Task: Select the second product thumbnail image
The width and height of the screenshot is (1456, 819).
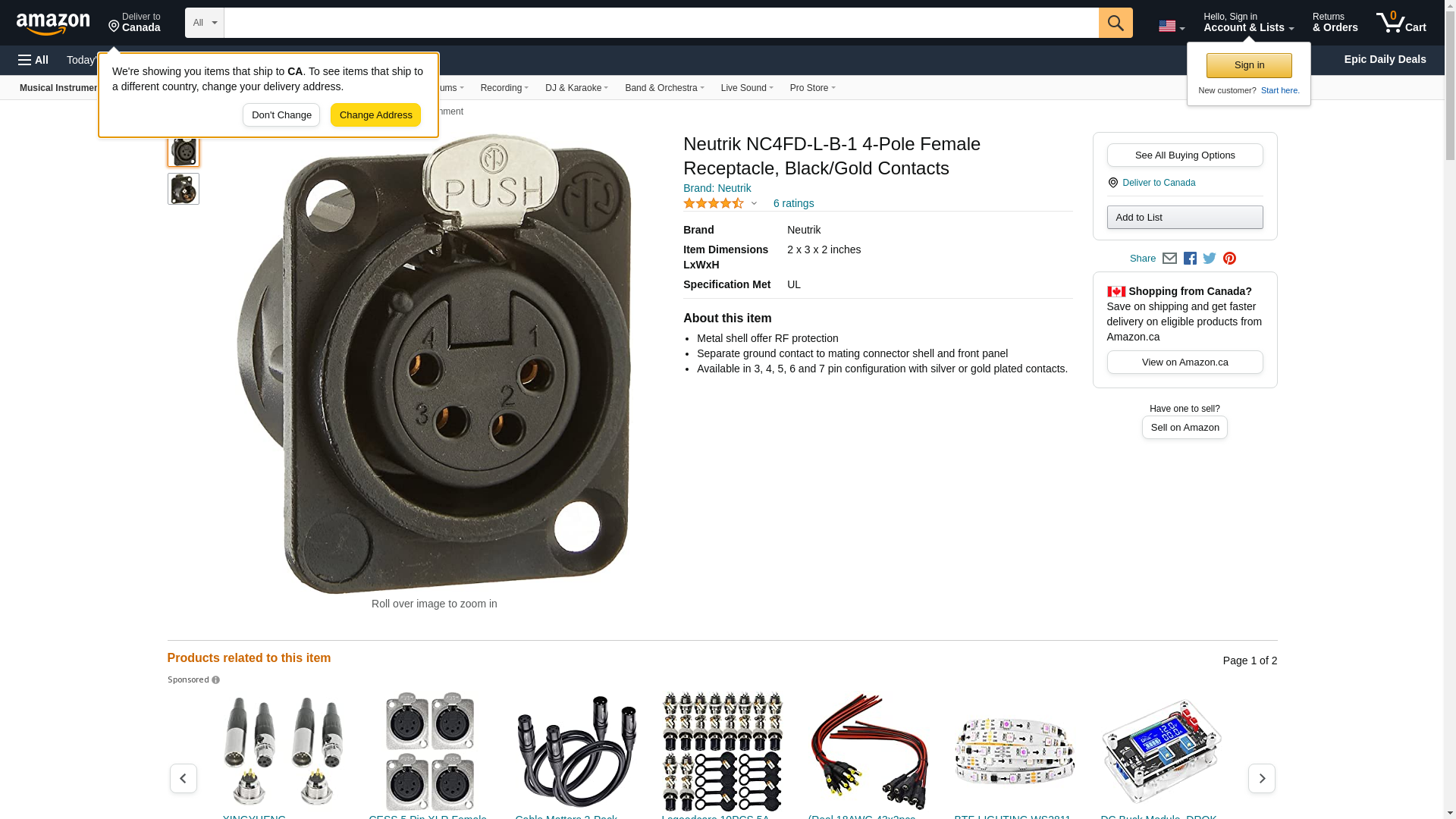Action: pos(184,189)
